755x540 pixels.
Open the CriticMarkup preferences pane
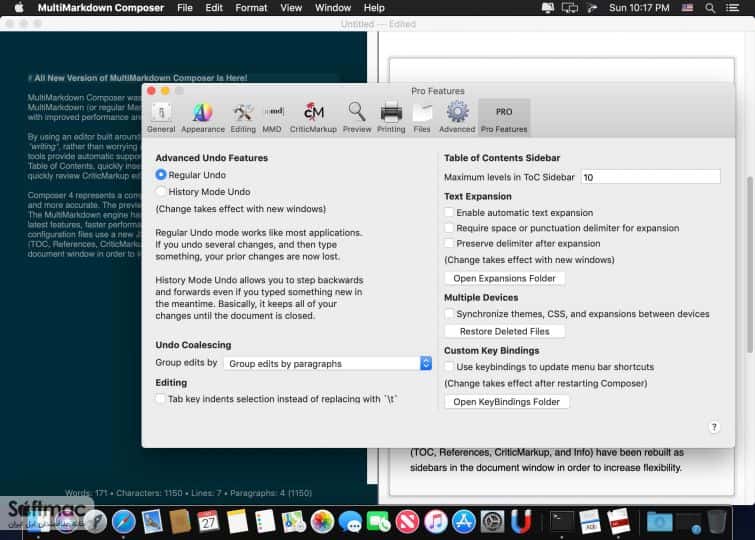click(x=313, y=118)
